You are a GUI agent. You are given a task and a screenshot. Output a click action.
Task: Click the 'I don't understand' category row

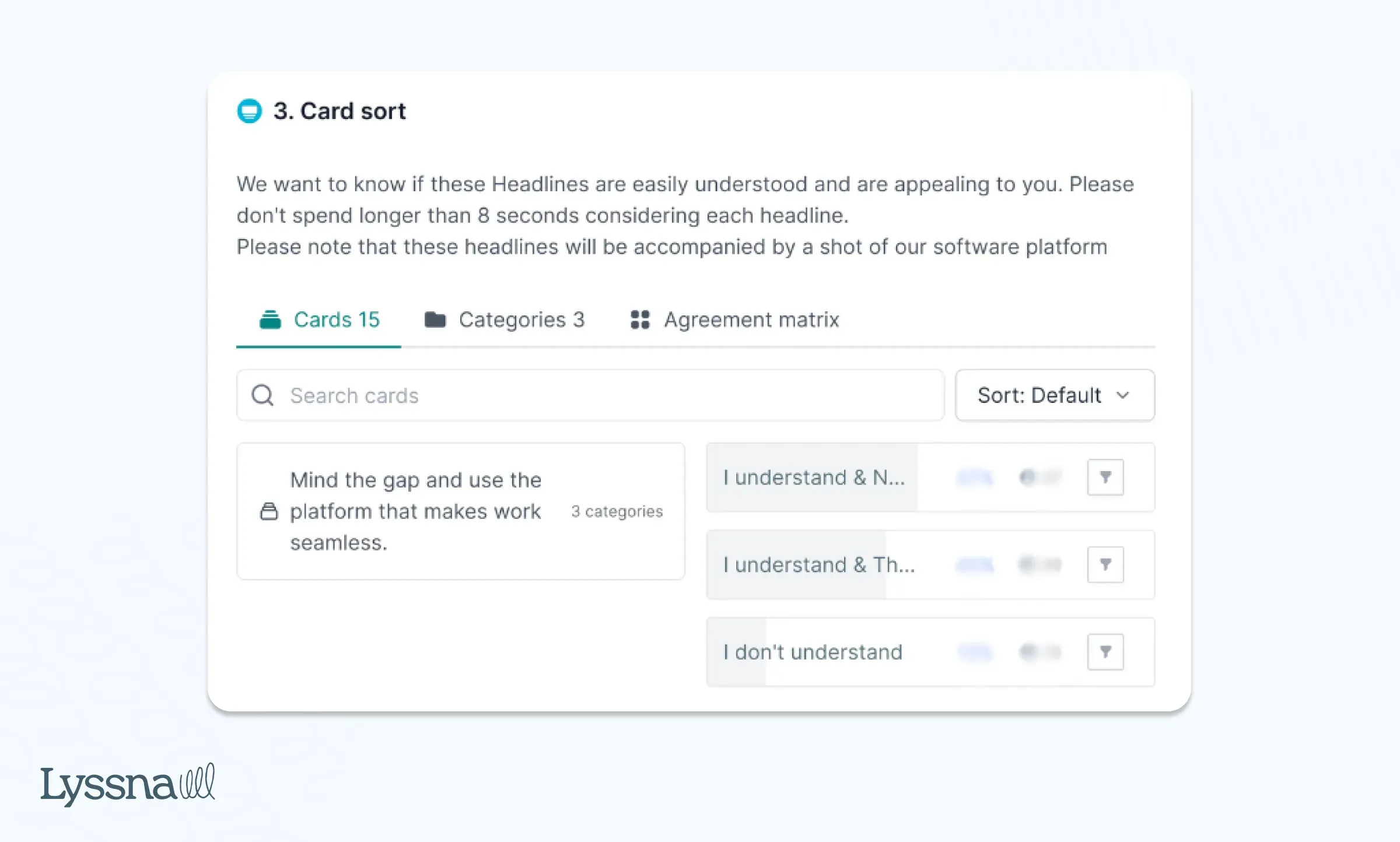click(813, 652)
